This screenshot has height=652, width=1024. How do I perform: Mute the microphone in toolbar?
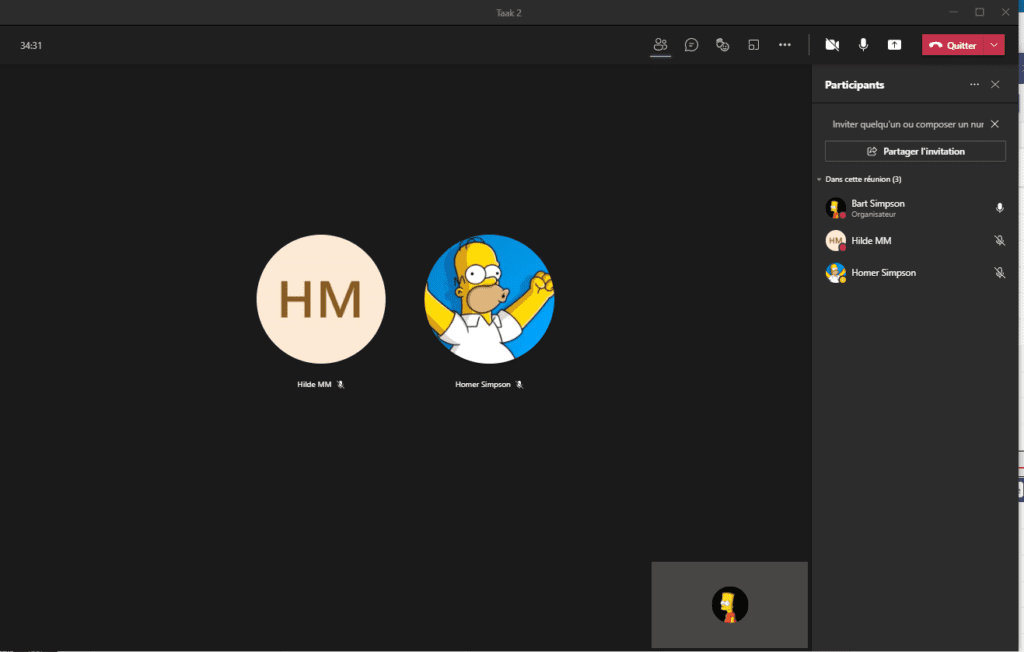pyautogui.click(x=863, y=44)
